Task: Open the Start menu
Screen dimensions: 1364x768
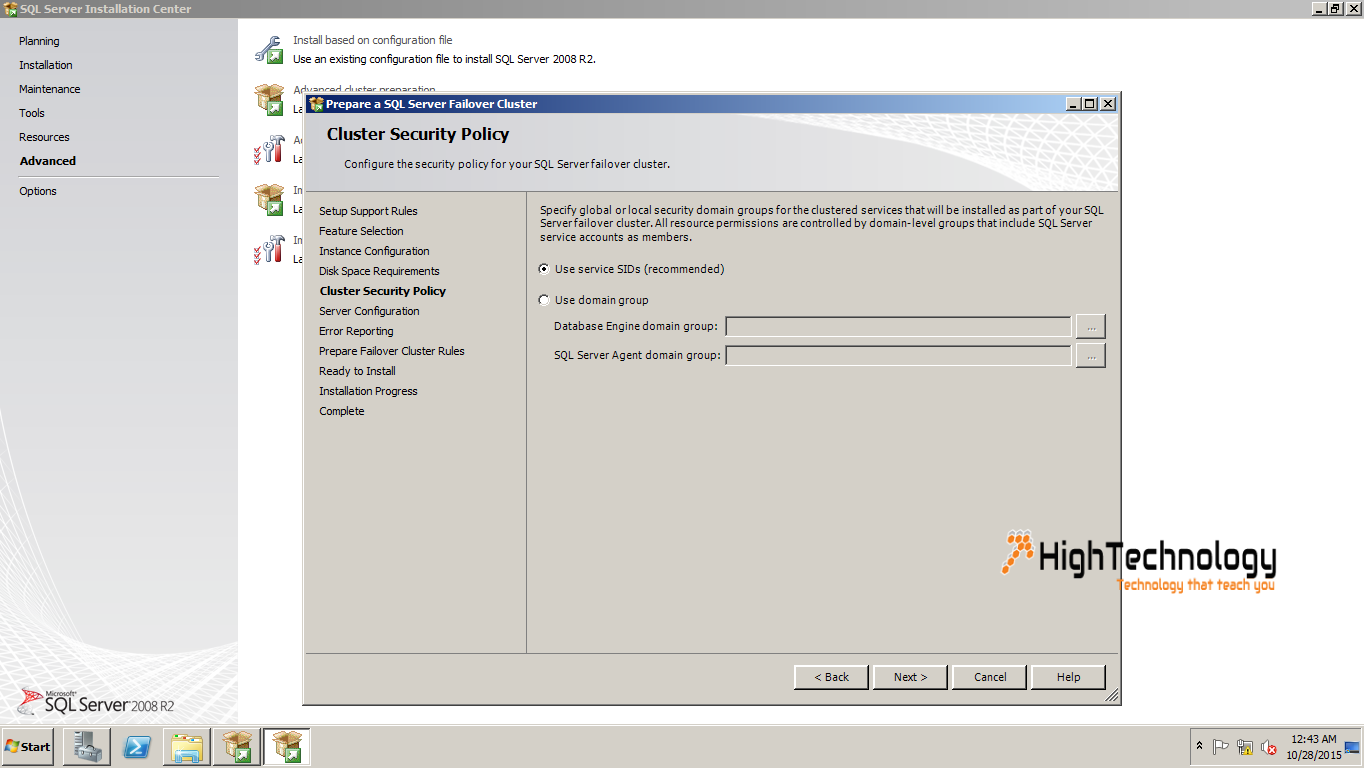Action: click(28, 746)
